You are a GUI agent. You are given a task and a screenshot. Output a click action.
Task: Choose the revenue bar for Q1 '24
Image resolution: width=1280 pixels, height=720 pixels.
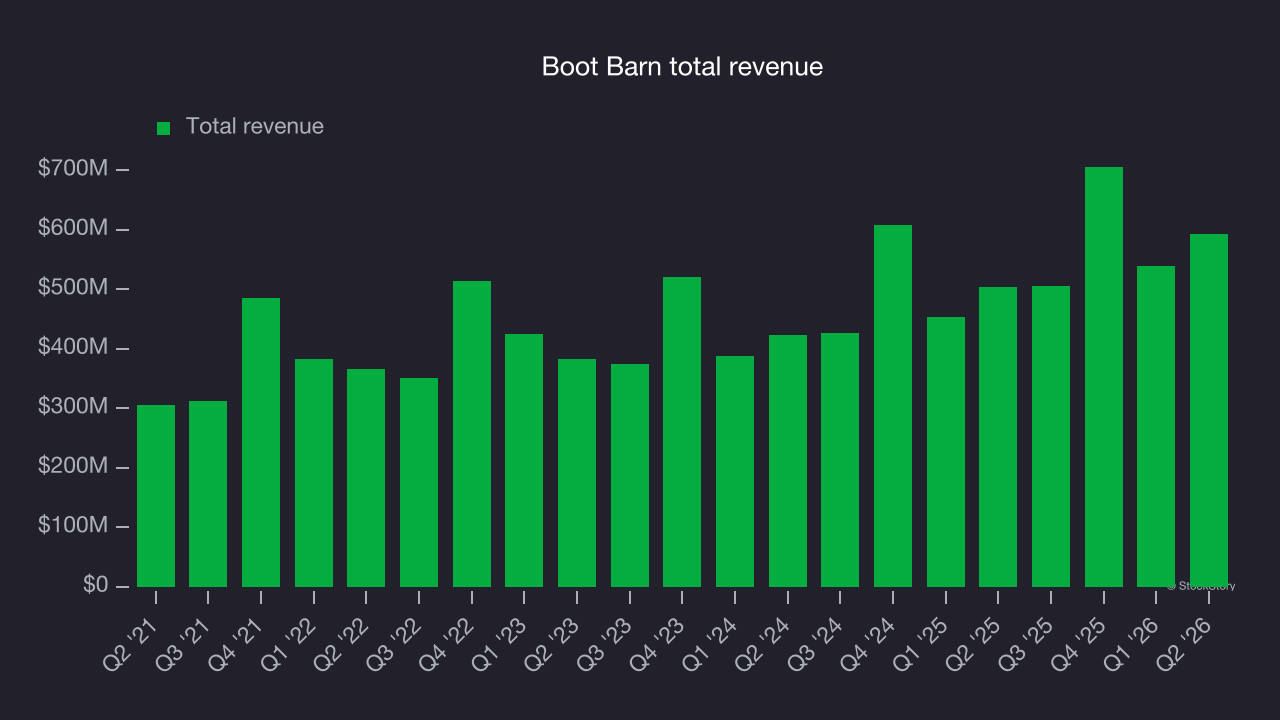735,471
